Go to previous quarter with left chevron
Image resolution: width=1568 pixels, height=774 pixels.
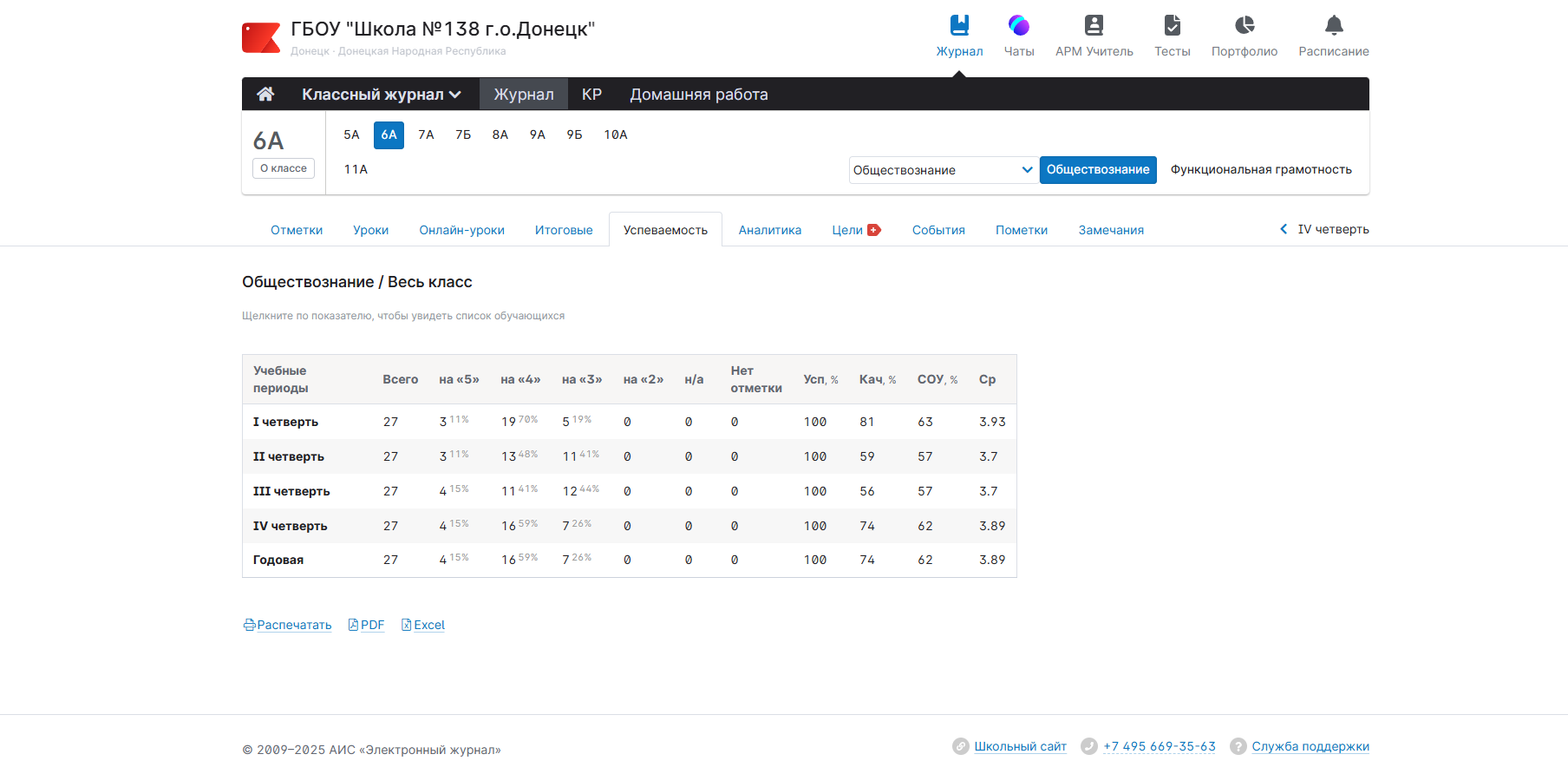tap(1284, 229)
